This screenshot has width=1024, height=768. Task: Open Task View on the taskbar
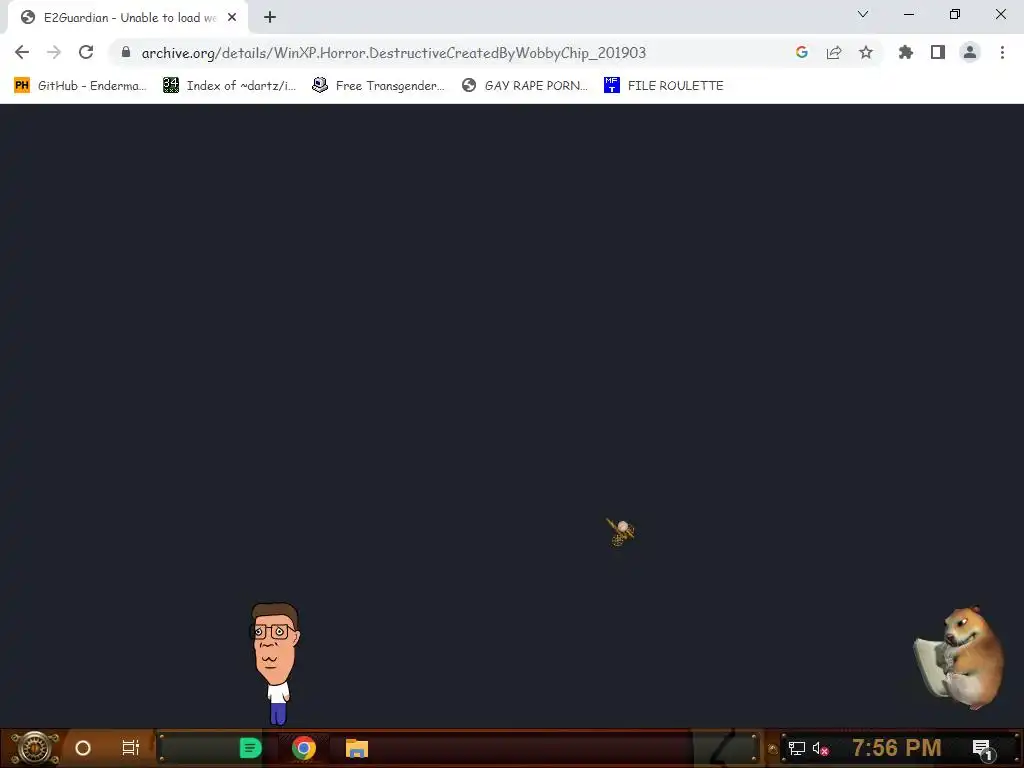(x=131, y=748)
